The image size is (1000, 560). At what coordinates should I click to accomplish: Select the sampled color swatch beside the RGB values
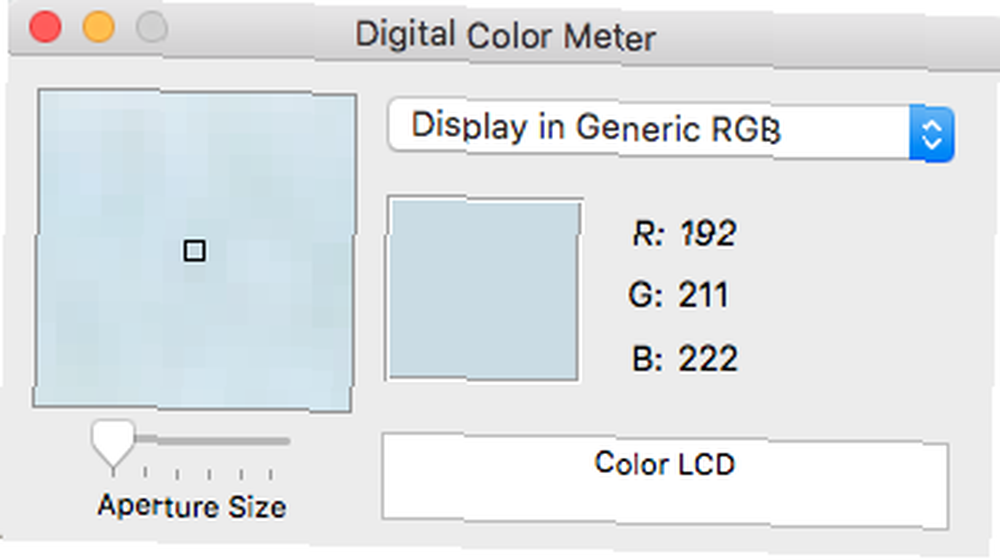click(x=484, y=289)
